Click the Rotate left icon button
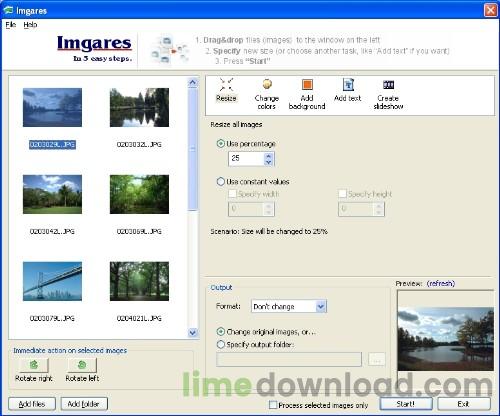This screenshot has height=416, width=500. tap(82, 365)
